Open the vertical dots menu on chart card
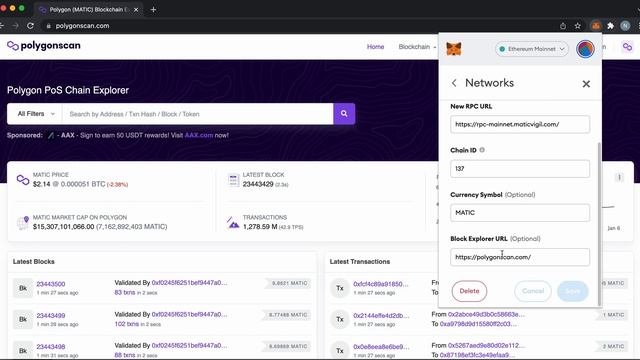The height and width of the screenshot is (360, 640). [619, 177]
